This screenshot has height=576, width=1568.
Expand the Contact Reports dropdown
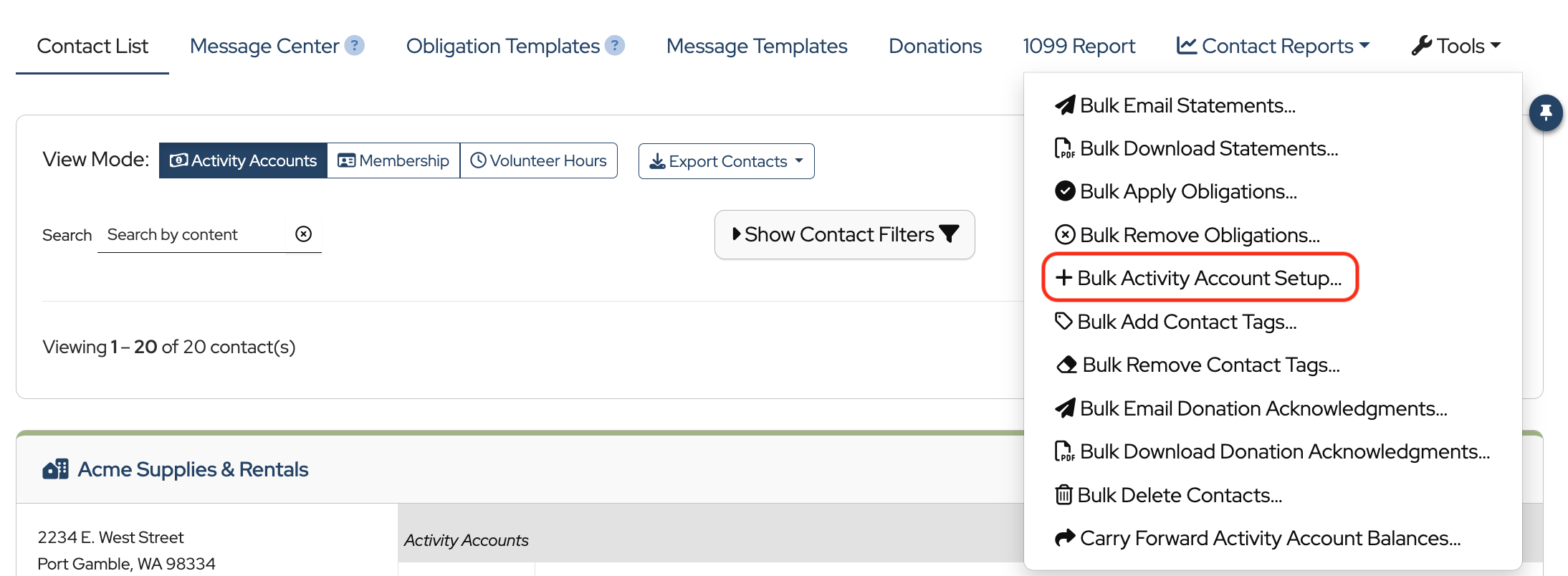pos(1273,46)
